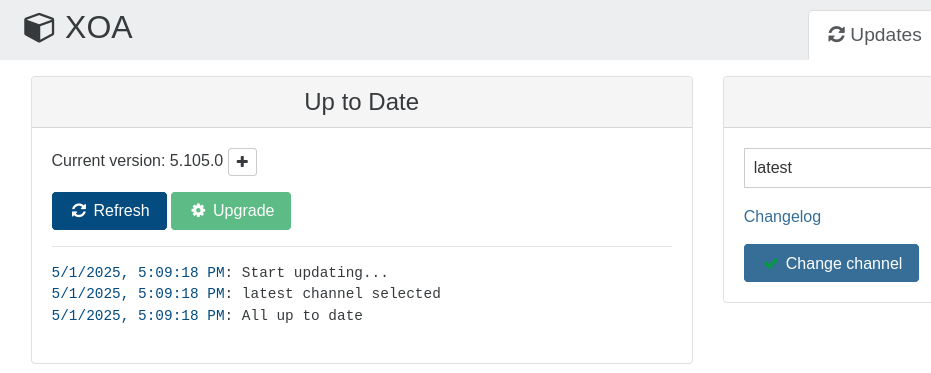Click the XOA title text

click(x=99, y=28)
